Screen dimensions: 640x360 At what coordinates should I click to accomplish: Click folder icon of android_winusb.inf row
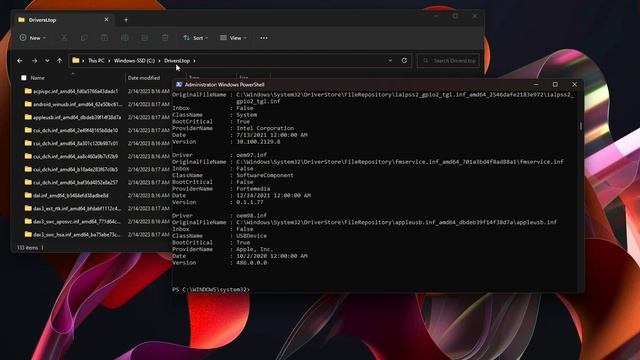pyautogui.click(x=28, y=104)
